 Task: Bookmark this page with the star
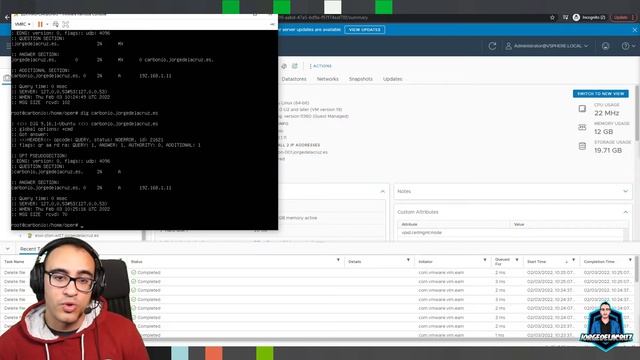(x=553, y=18)
